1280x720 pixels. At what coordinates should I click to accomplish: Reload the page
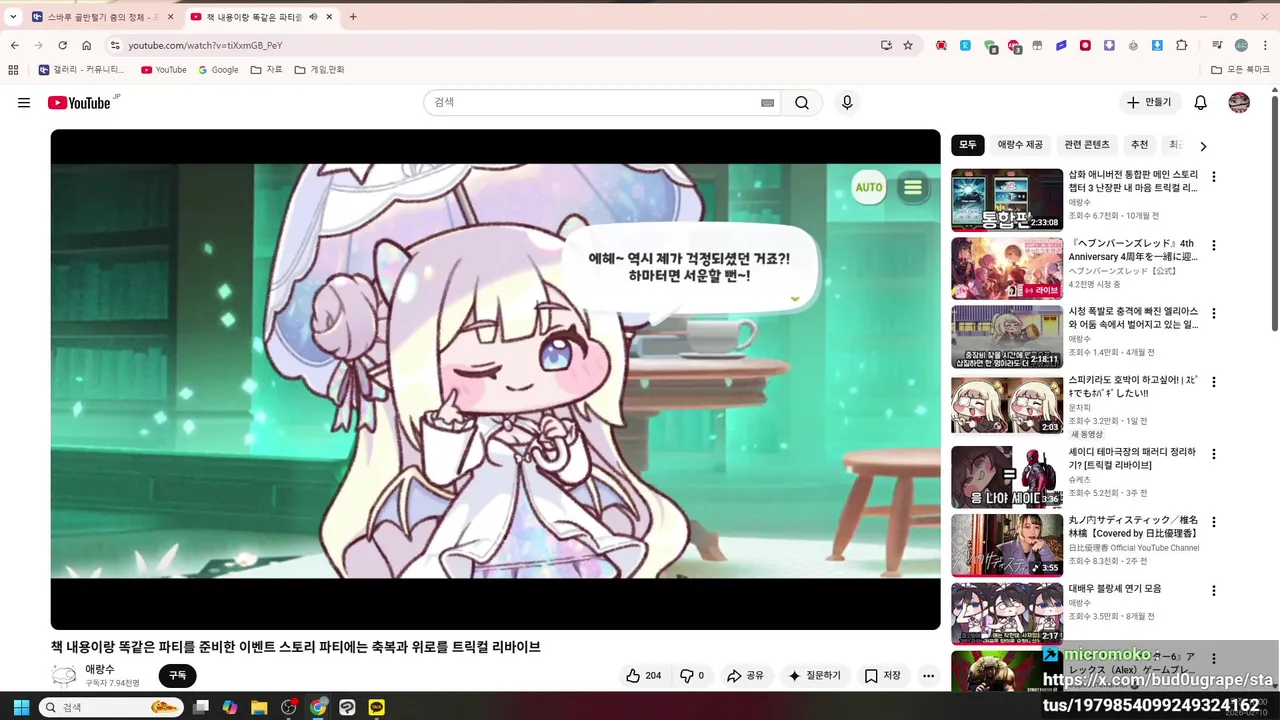point(62,45)
